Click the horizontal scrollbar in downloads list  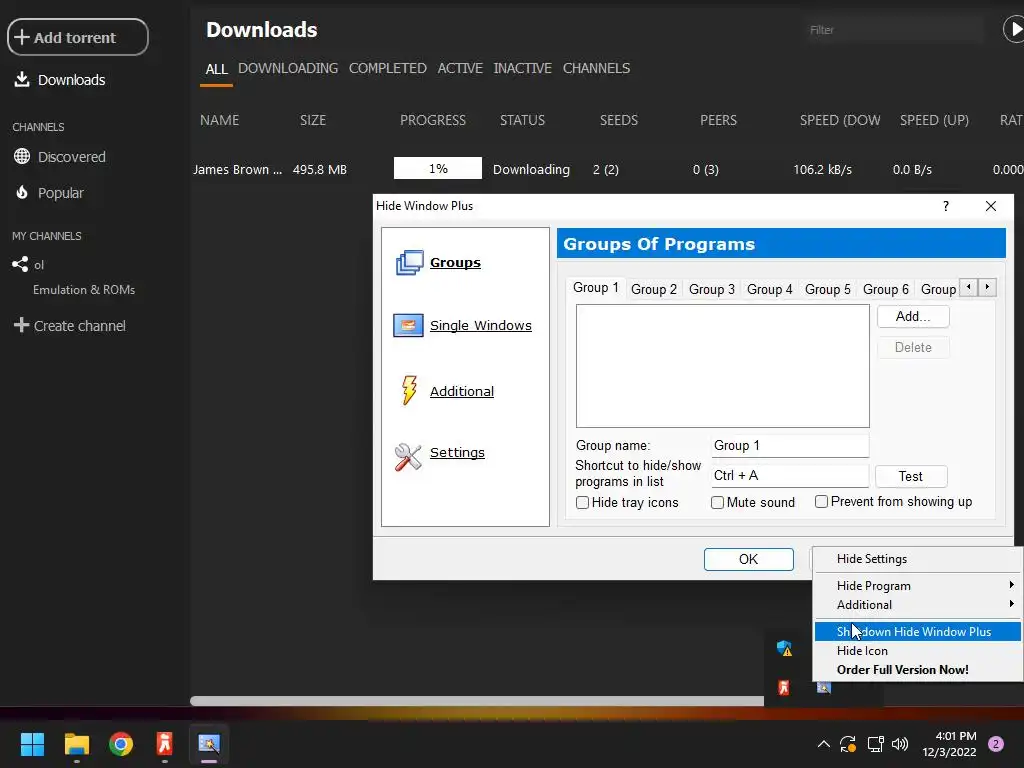[477, 701]
